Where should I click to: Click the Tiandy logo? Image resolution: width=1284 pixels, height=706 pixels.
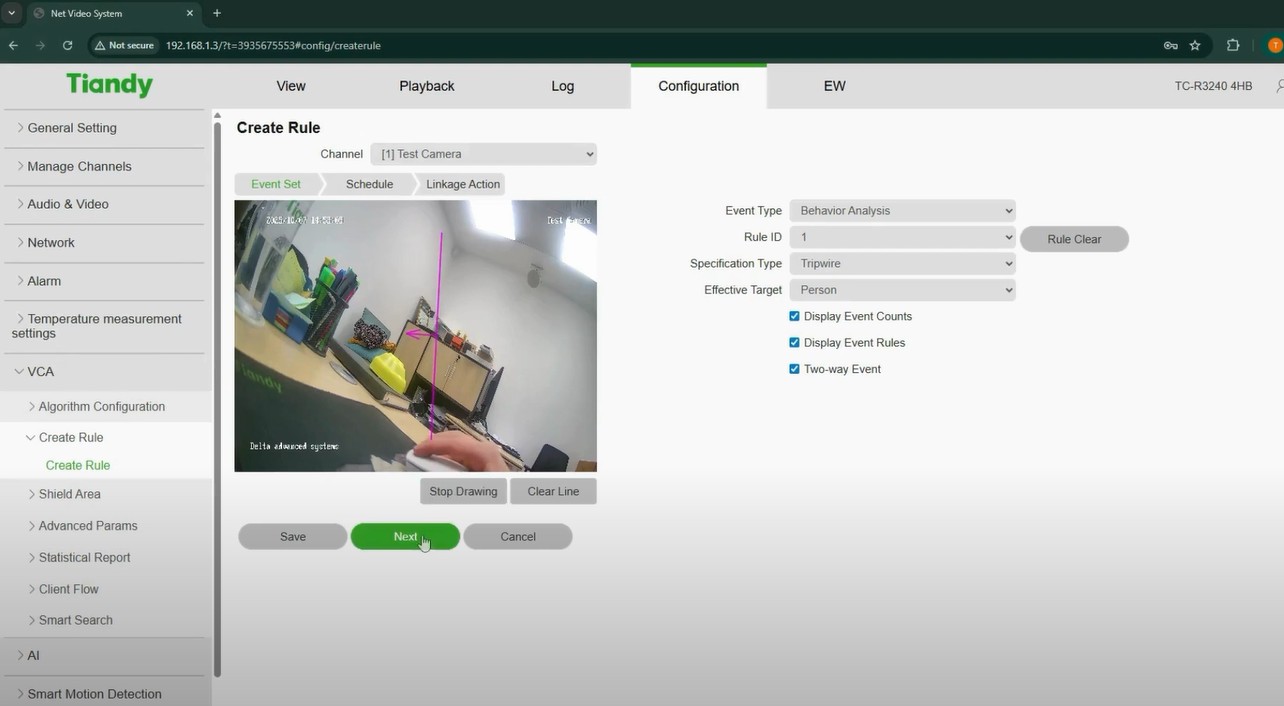(x=108, y=85)
